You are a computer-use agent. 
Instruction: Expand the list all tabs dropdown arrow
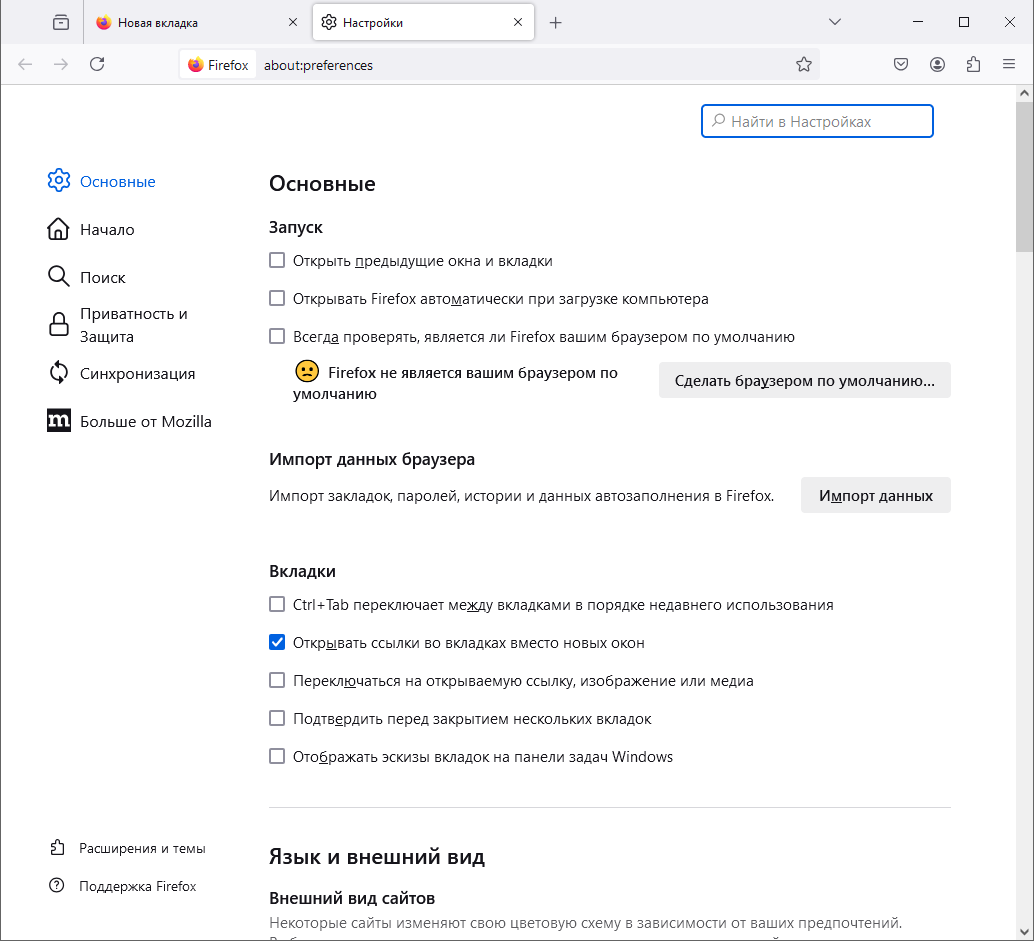point(835,22)
